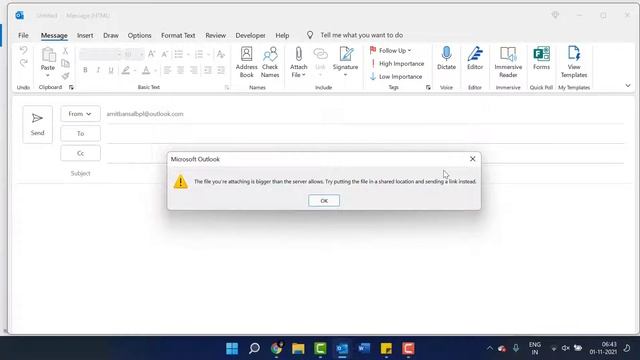Align text to the left
Image resolution: width=640 pixels, height=360 pixels.
point(167,70)
